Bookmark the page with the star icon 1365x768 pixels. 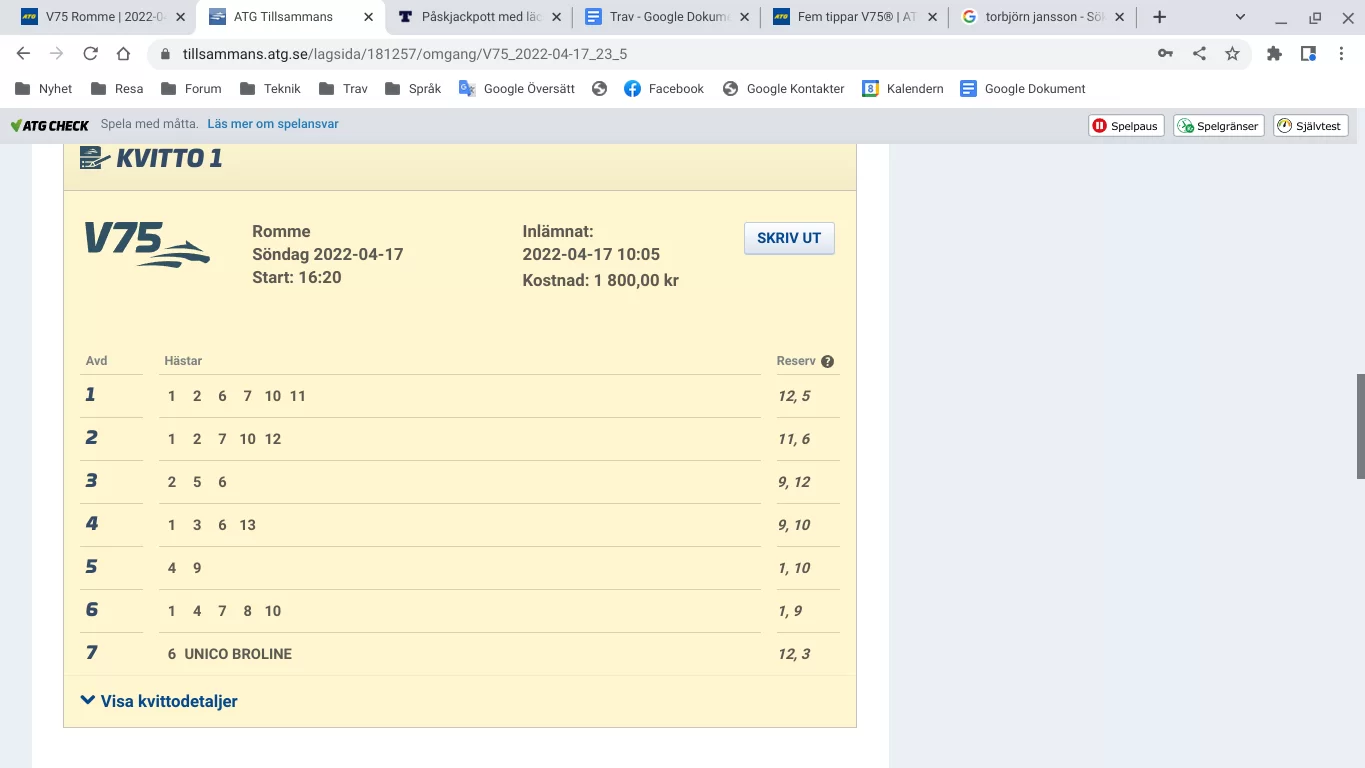(1233, 53)
